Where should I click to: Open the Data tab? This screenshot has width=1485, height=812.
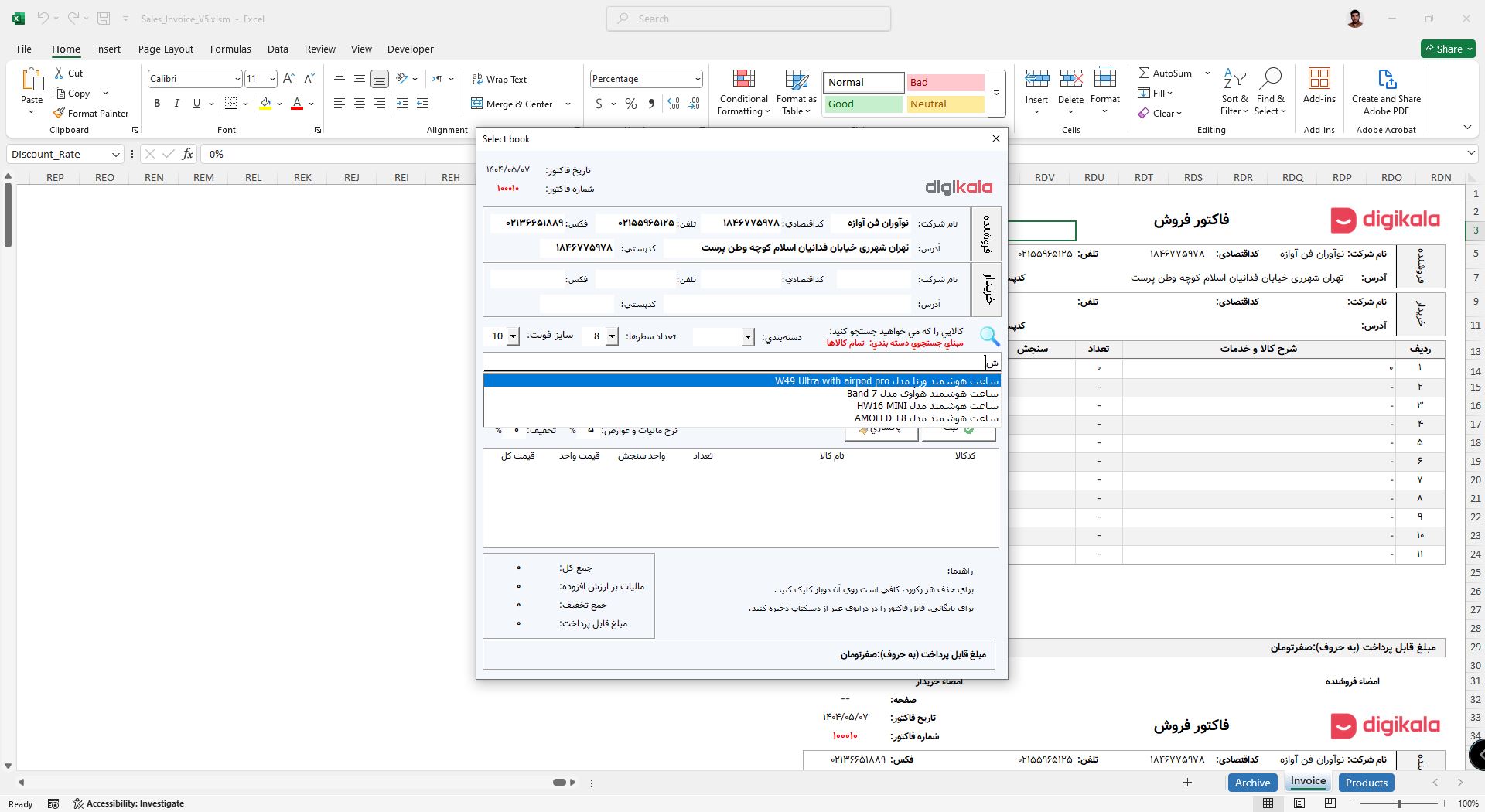coord(278,49)
